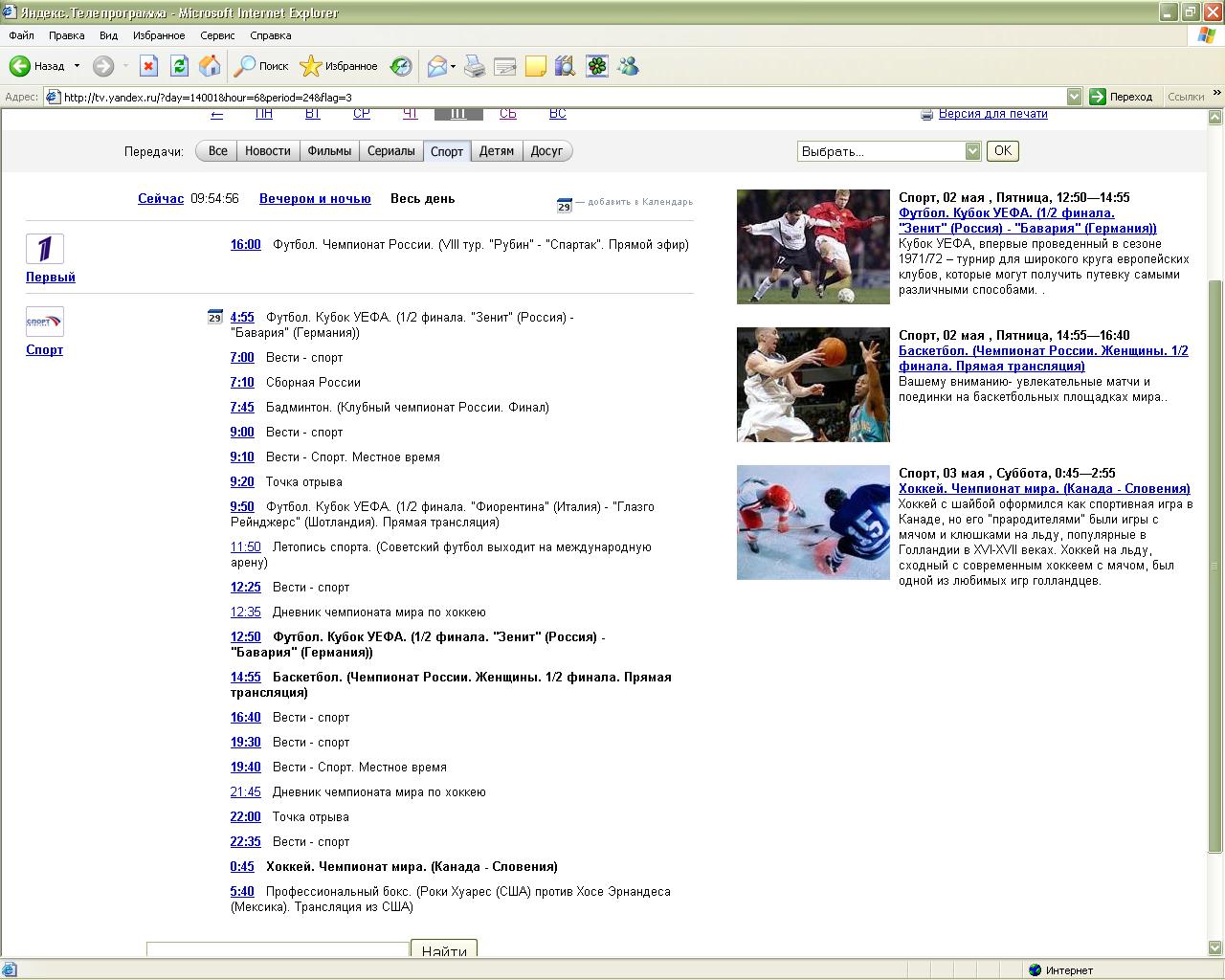Viewport: 1225px width, 980px height.
Task: Click the calendar icon beside 4:55 program
Action: pos(215,317)
